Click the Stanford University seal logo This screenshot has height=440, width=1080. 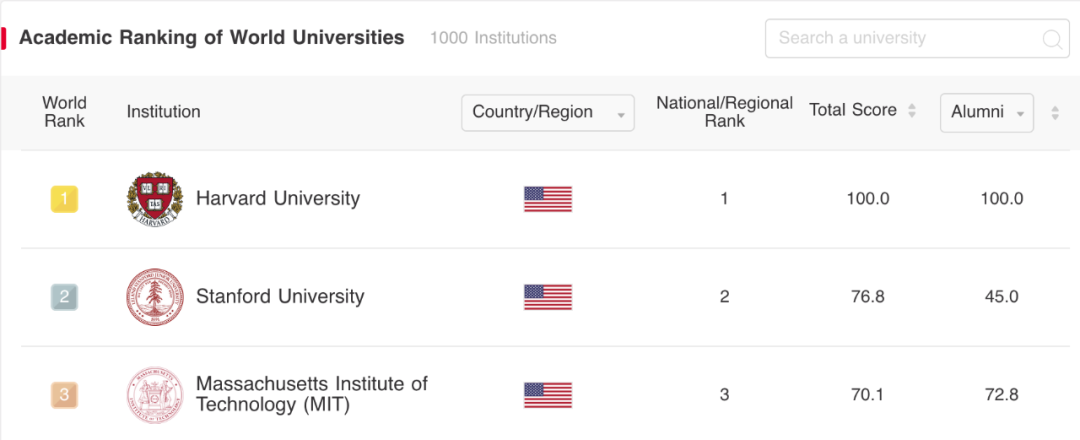pos(155,297)
